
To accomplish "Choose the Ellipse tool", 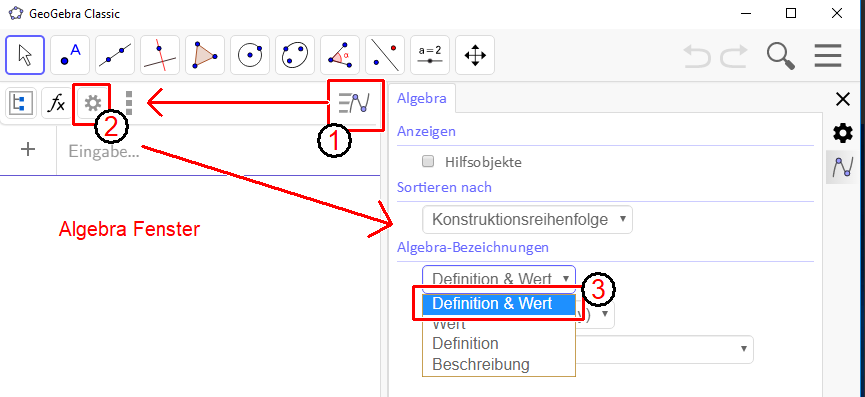I will [295, 55].
